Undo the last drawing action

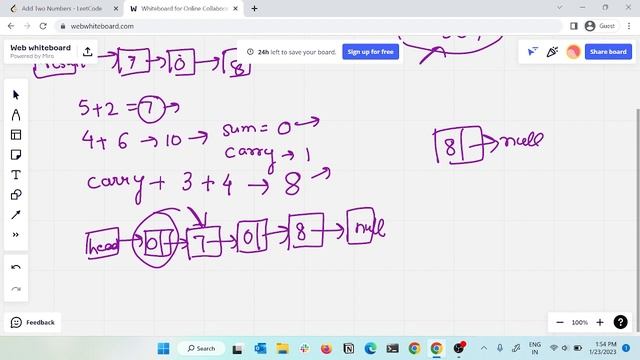click(16, 268)
